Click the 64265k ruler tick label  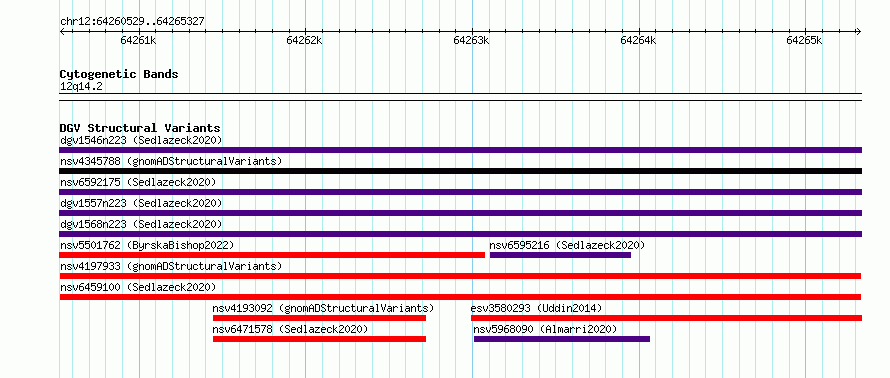(804, 40)
